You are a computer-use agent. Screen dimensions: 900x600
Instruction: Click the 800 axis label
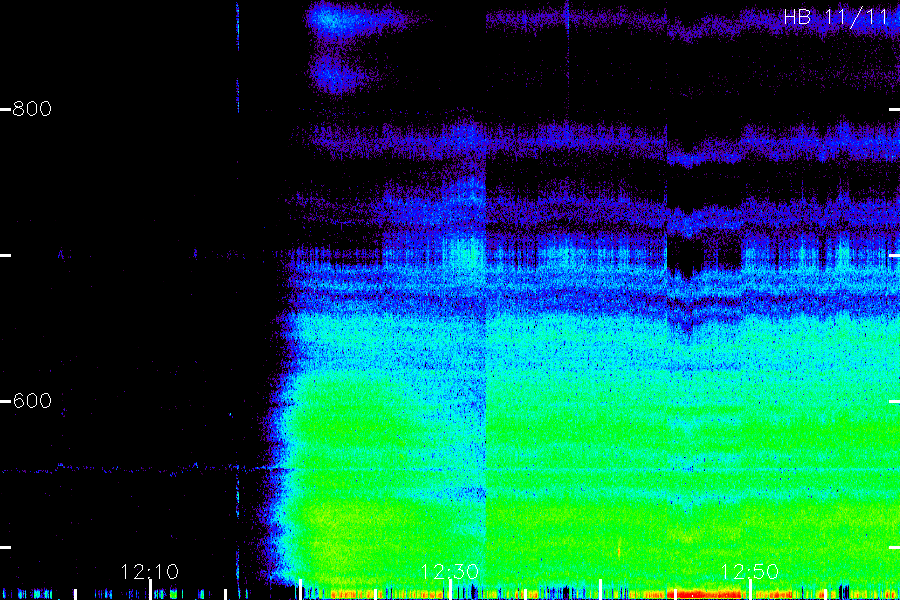[x=32, y=109]
